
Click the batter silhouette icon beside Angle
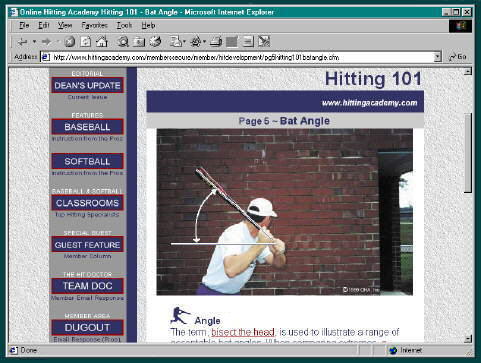[x=180, y=315]
